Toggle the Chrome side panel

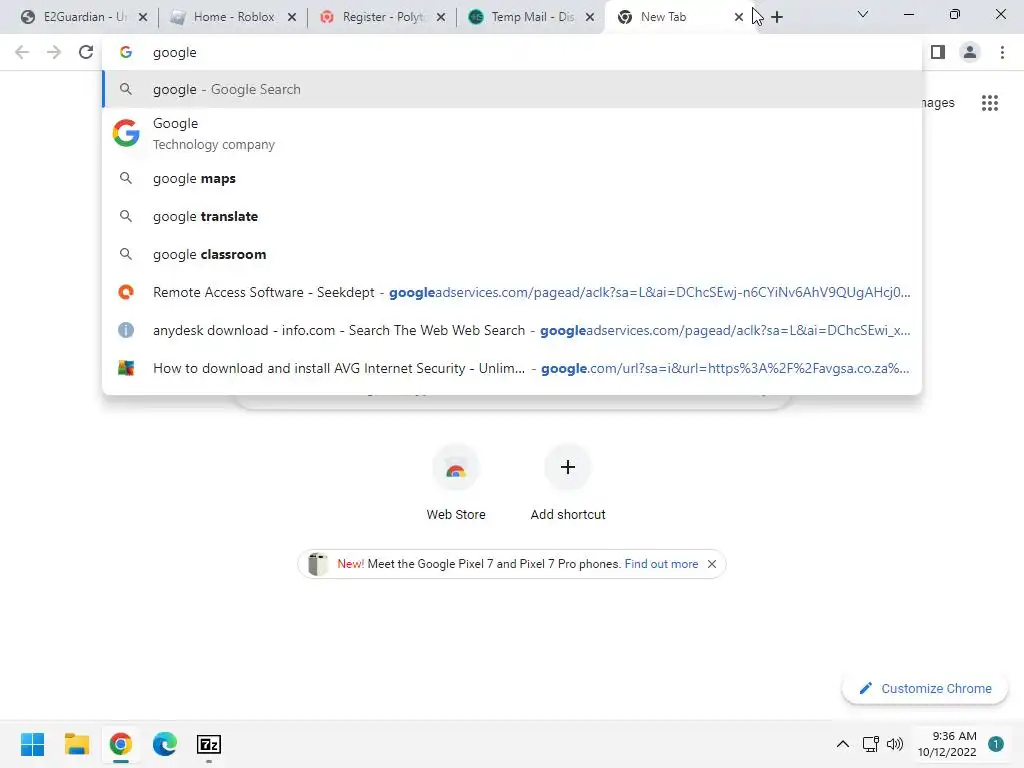tap(938, 52)
